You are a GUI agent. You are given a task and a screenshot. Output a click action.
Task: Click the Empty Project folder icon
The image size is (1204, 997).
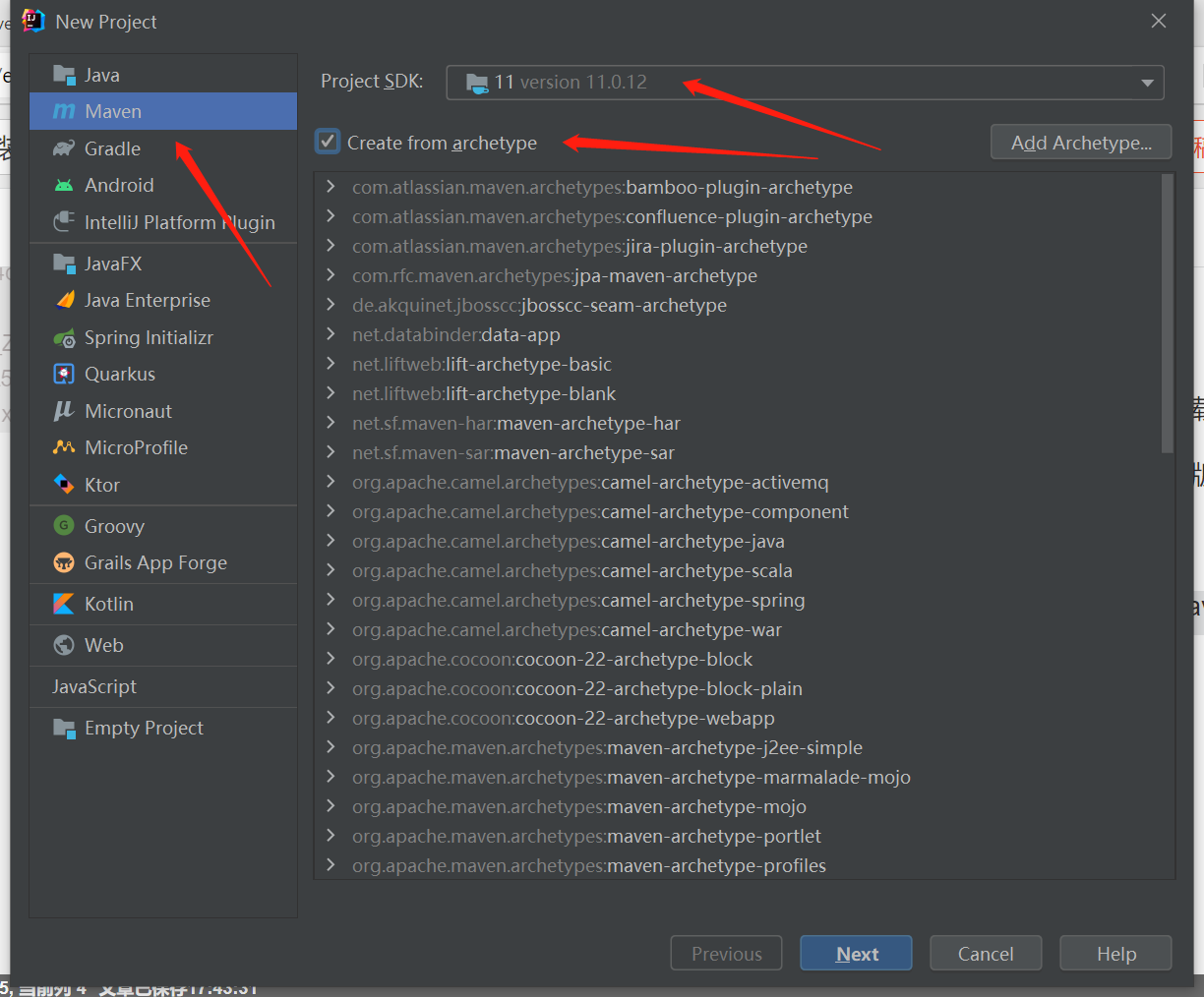click(64, 728)
